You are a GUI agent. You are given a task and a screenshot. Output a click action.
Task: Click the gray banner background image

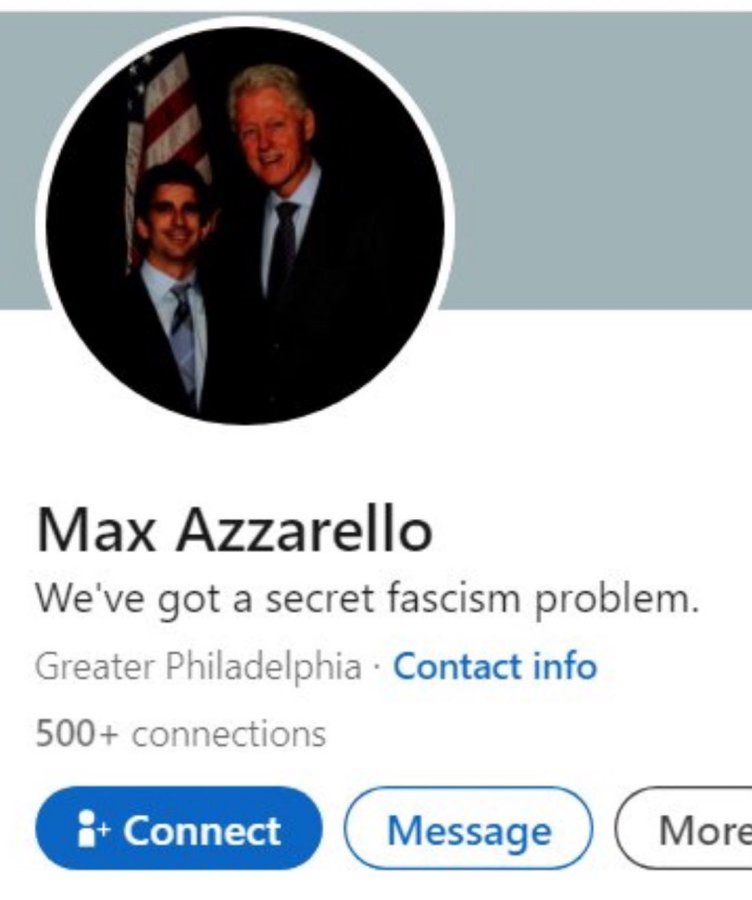tap(597, 161)
